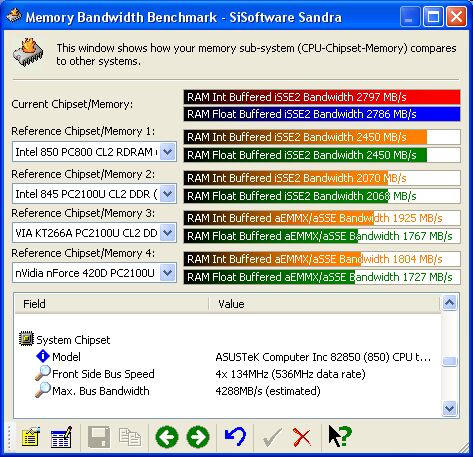The width and height of the screenshot is (473, 457).
Task: Open Reference Chipset/Memory 2 dropdown arrow
Action: tap(168, 194)
